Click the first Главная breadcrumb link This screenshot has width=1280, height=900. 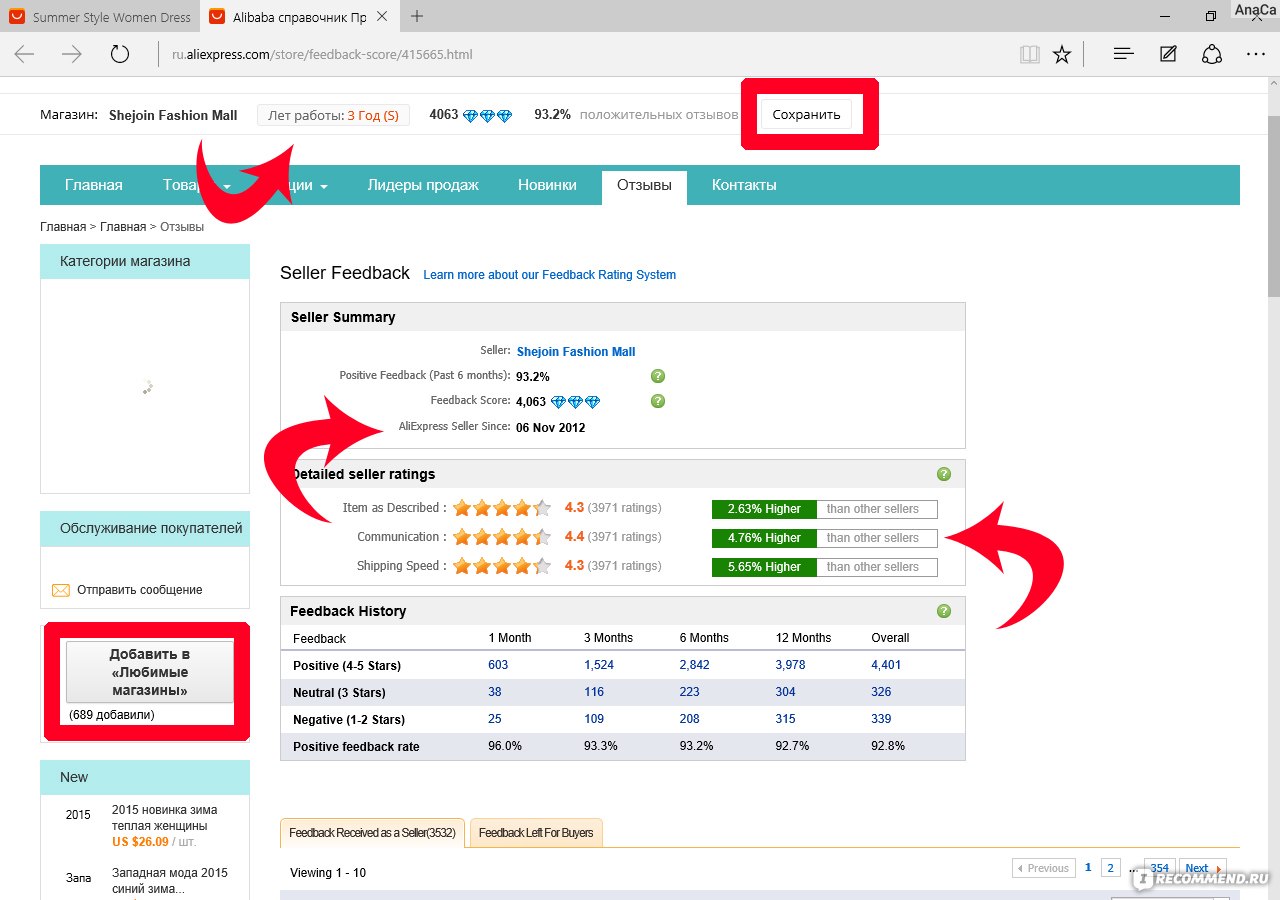click(x=63, y=227)
